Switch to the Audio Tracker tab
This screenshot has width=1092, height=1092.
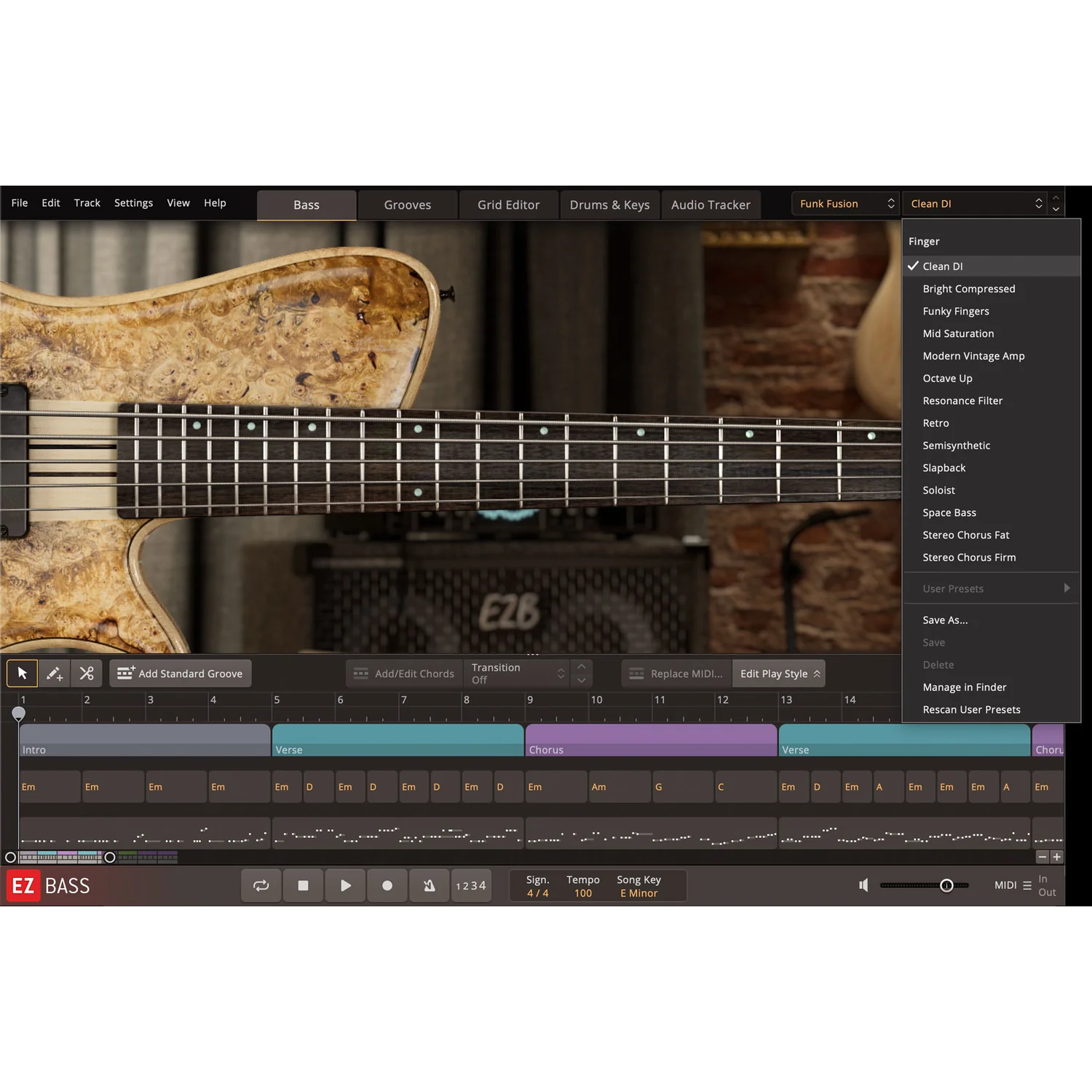click(711, 205)
